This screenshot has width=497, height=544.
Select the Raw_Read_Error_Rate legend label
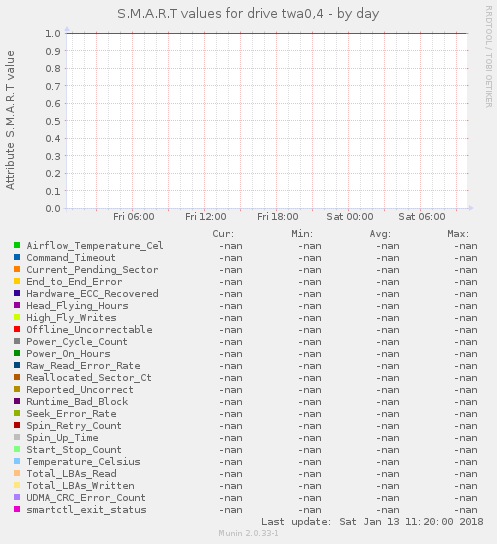(x=83, y=366)
